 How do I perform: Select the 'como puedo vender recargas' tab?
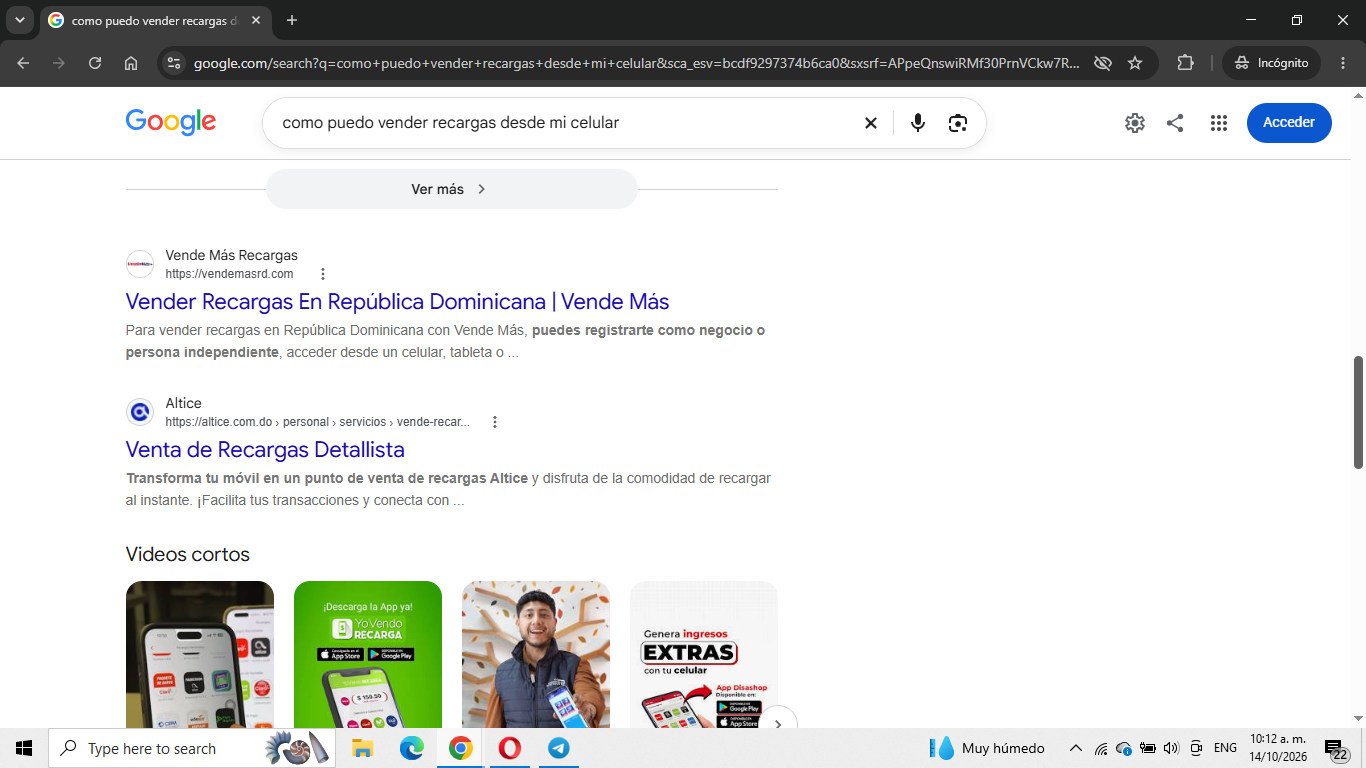(x=157, y=20)
